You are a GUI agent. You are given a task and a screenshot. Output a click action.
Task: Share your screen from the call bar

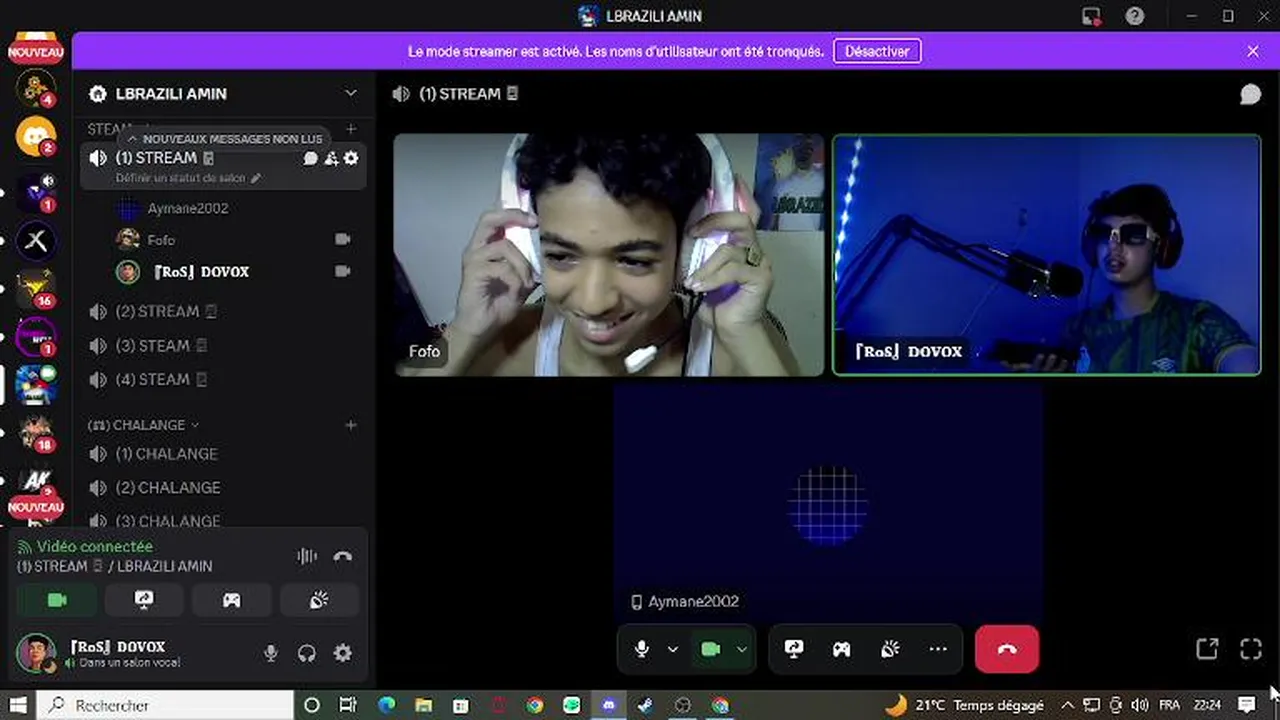tap(794, 649)
